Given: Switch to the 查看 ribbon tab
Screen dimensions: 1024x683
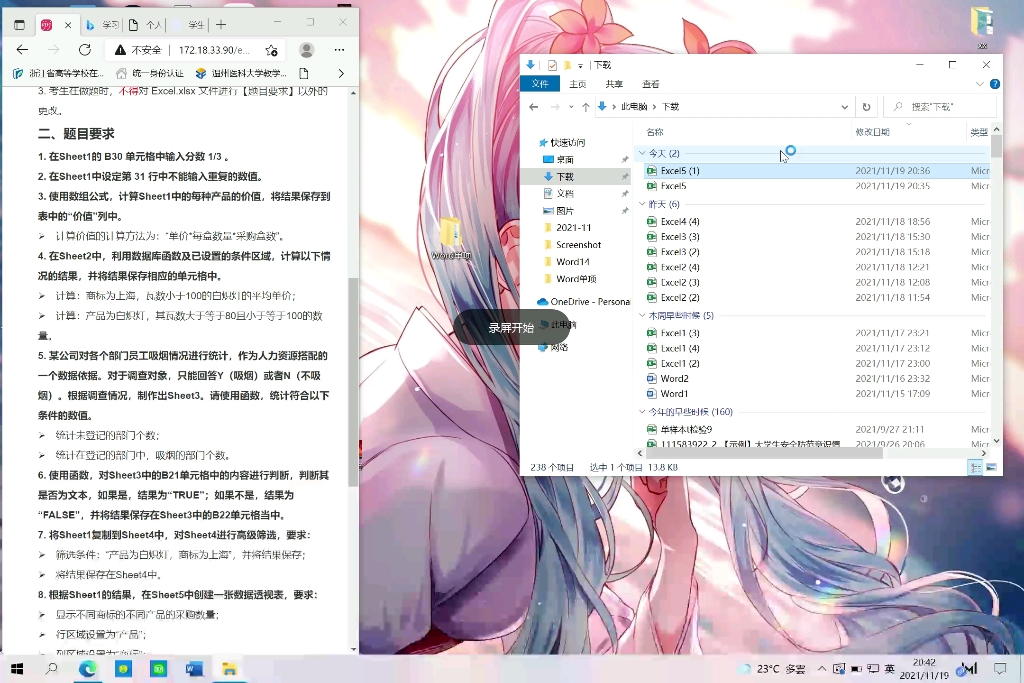Looking at the screenshot, I should point(651,84).
